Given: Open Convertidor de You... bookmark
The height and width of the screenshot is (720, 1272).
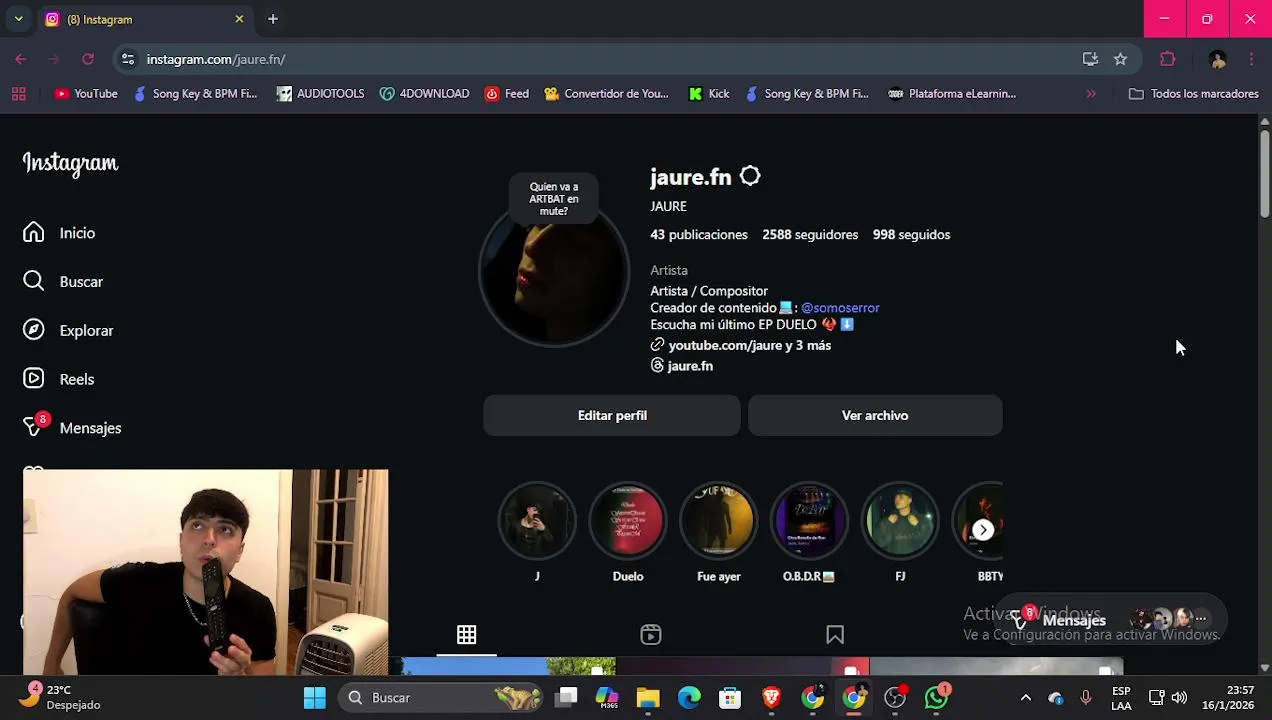Looking at the screenshot, I should [606, 94].
